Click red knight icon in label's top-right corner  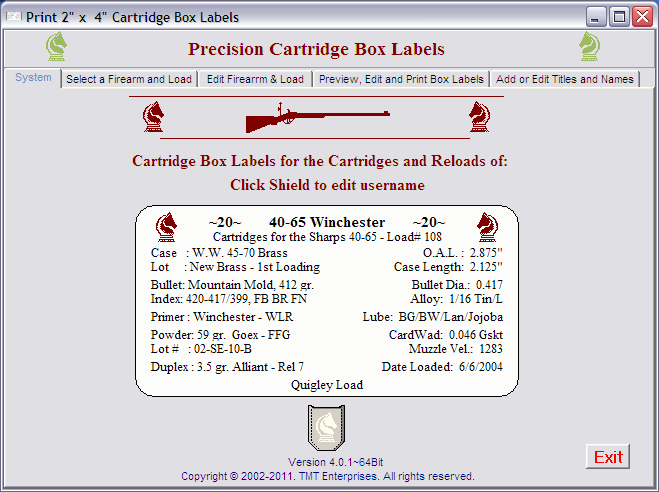pos(487,223)
